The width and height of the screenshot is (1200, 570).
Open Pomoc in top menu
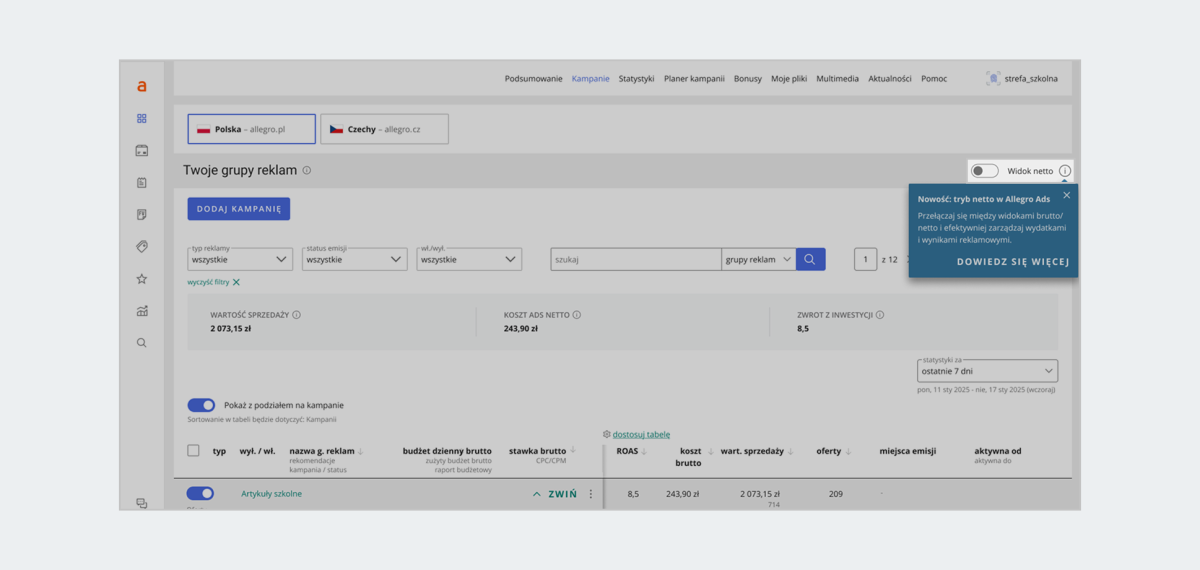click(x=934, y=79)
